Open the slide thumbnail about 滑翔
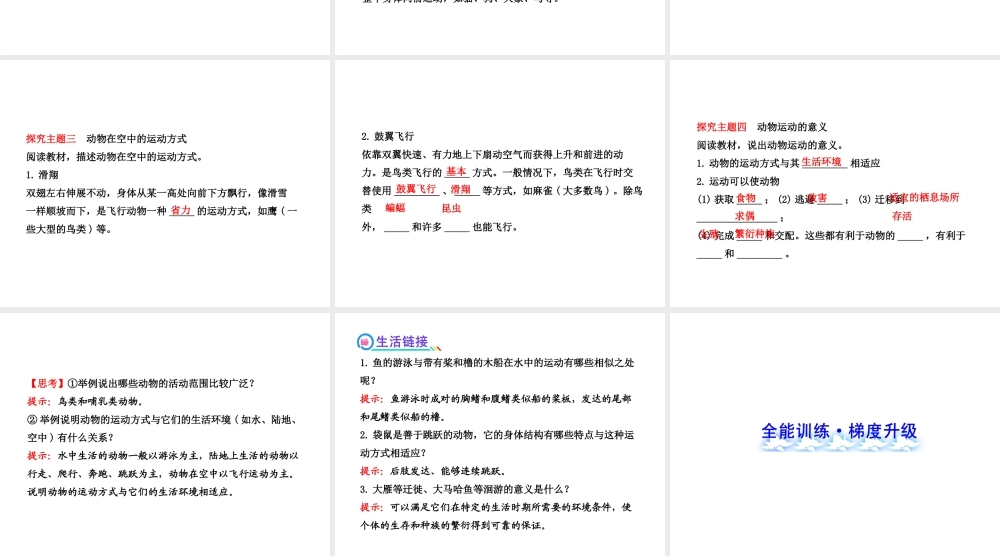 [x=165, y=183]
